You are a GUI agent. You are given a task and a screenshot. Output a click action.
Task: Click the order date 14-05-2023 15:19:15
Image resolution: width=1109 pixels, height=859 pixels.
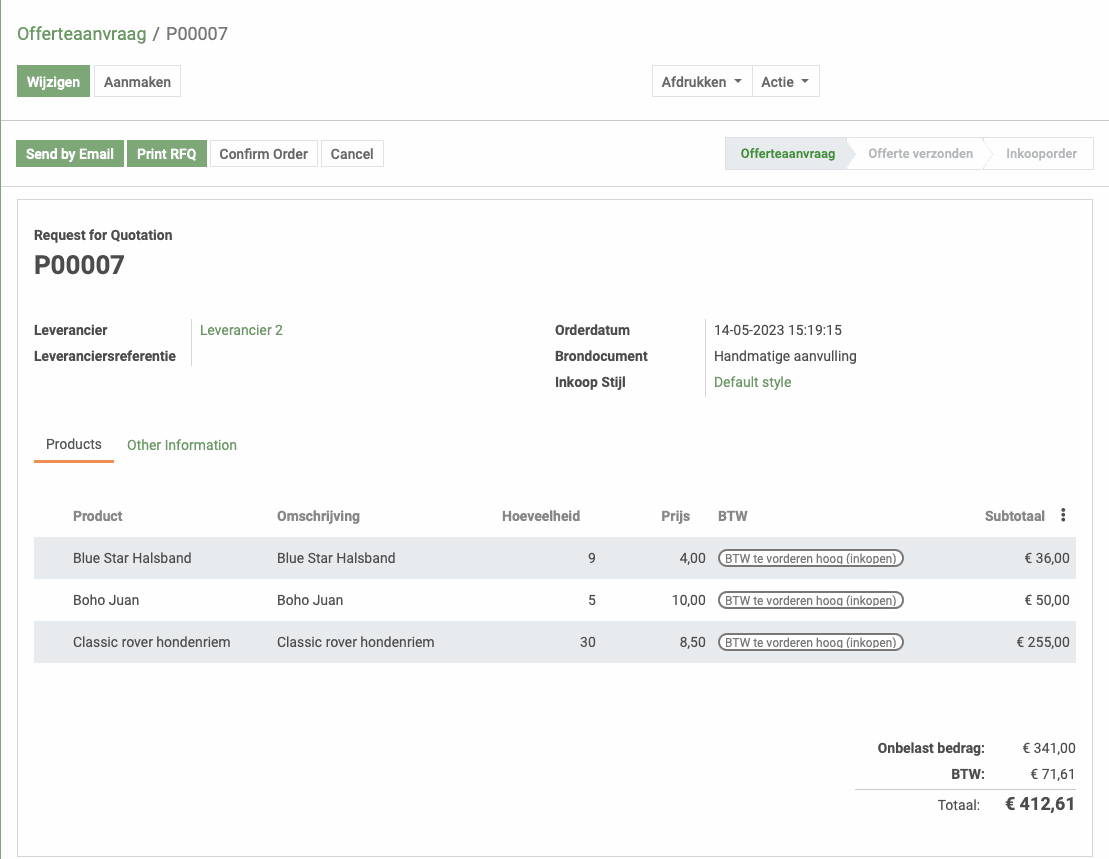point(778,330)
